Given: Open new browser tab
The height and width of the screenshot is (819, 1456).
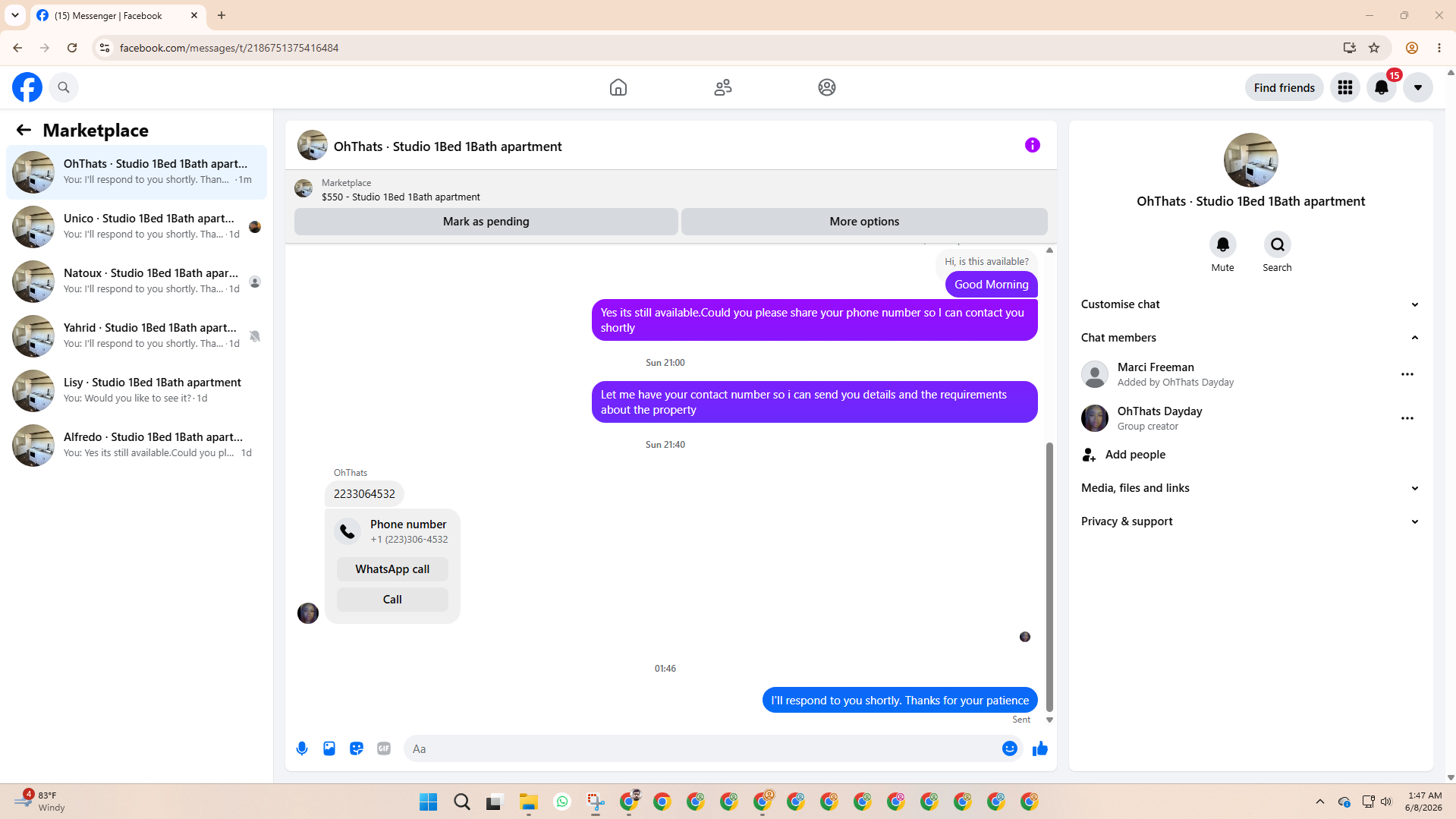Looking at the screenshot, I should point(222,15).
